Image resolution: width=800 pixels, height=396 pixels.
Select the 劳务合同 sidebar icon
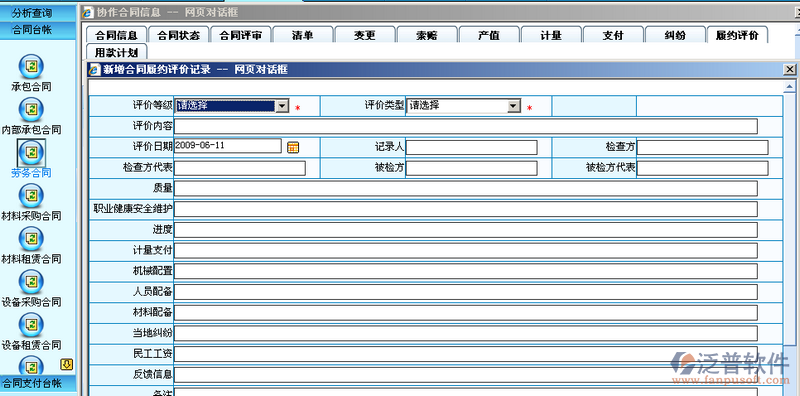[31, 152]
